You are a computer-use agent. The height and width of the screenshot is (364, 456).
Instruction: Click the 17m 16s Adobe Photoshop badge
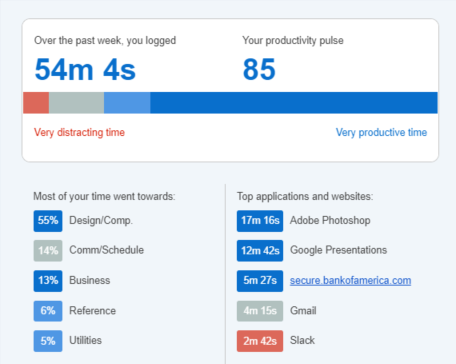260,221
